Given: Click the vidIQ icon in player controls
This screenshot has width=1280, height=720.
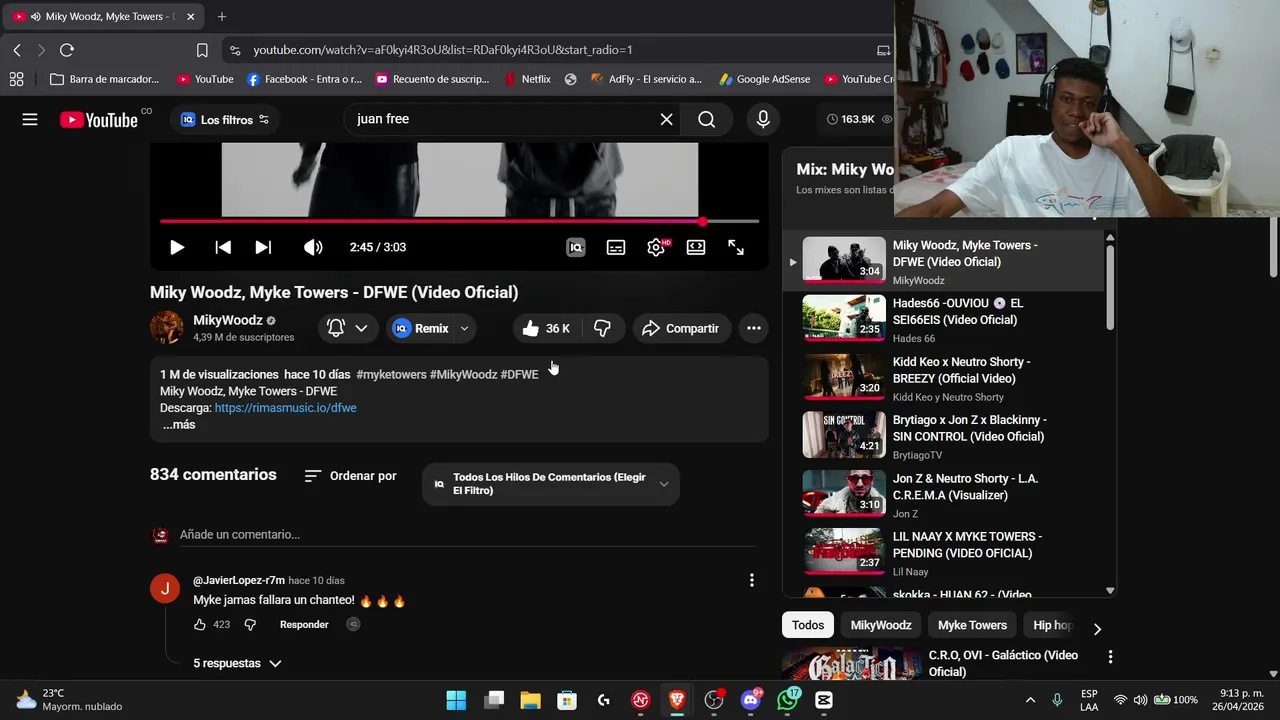Looking at the screenshot, I should [576, 247].
